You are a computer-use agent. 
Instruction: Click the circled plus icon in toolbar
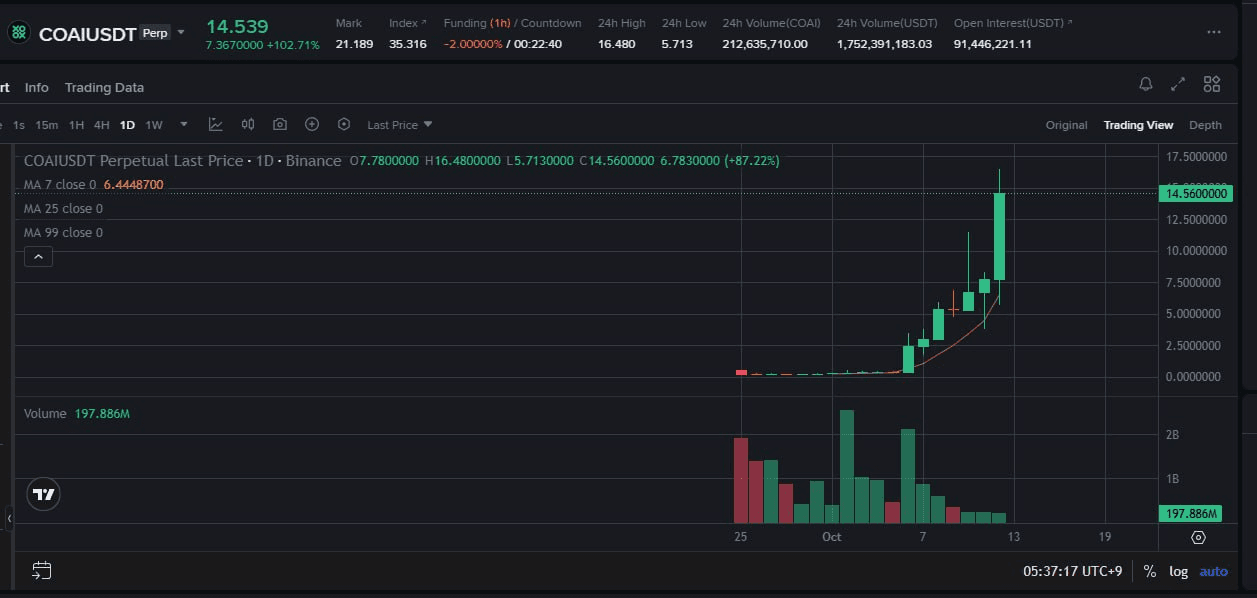tap(312, 125)
